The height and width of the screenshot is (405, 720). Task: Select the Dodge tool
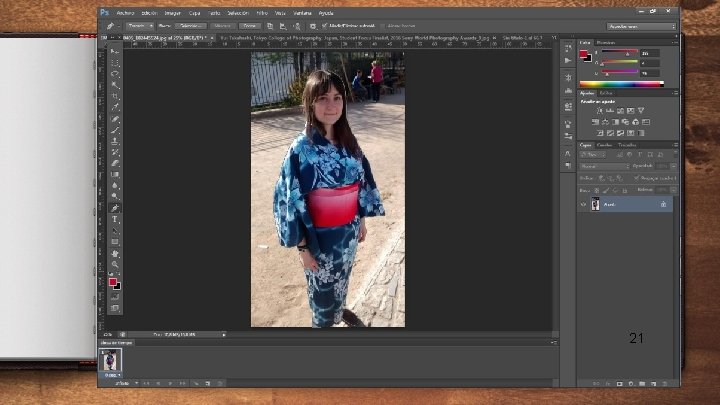point(115,196)
